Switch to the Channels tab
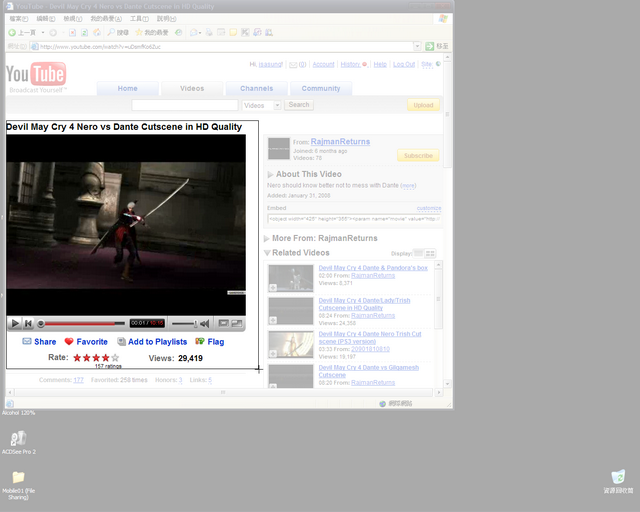Screen dimensions: 640x512 [256, 89]
